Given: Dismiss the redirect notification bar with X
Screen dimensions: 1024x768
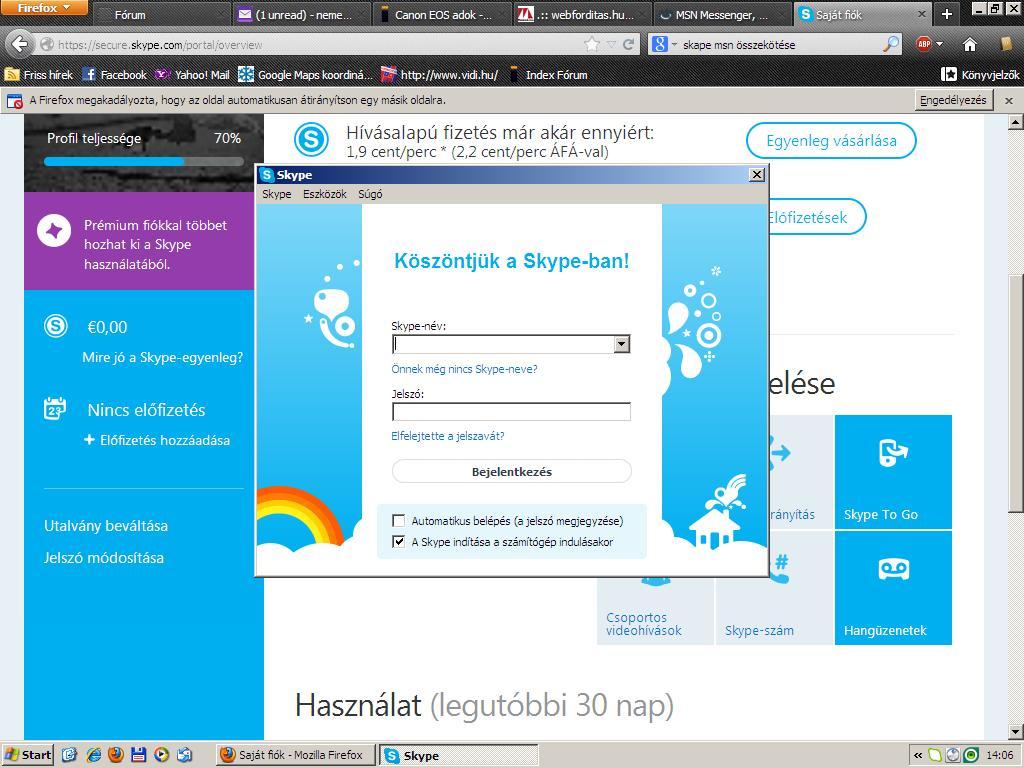Looking at the screenshot, I should pos(1008,101).
